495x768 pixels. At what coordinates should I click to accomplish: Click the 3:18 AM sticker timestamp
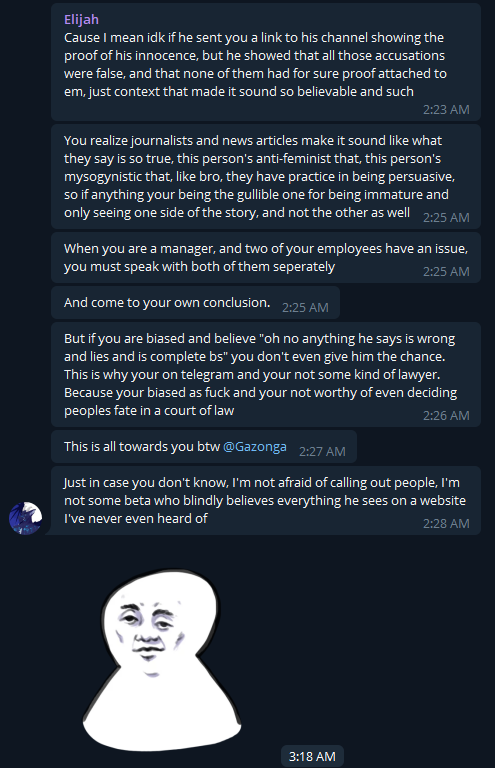[x=312, y=756]
